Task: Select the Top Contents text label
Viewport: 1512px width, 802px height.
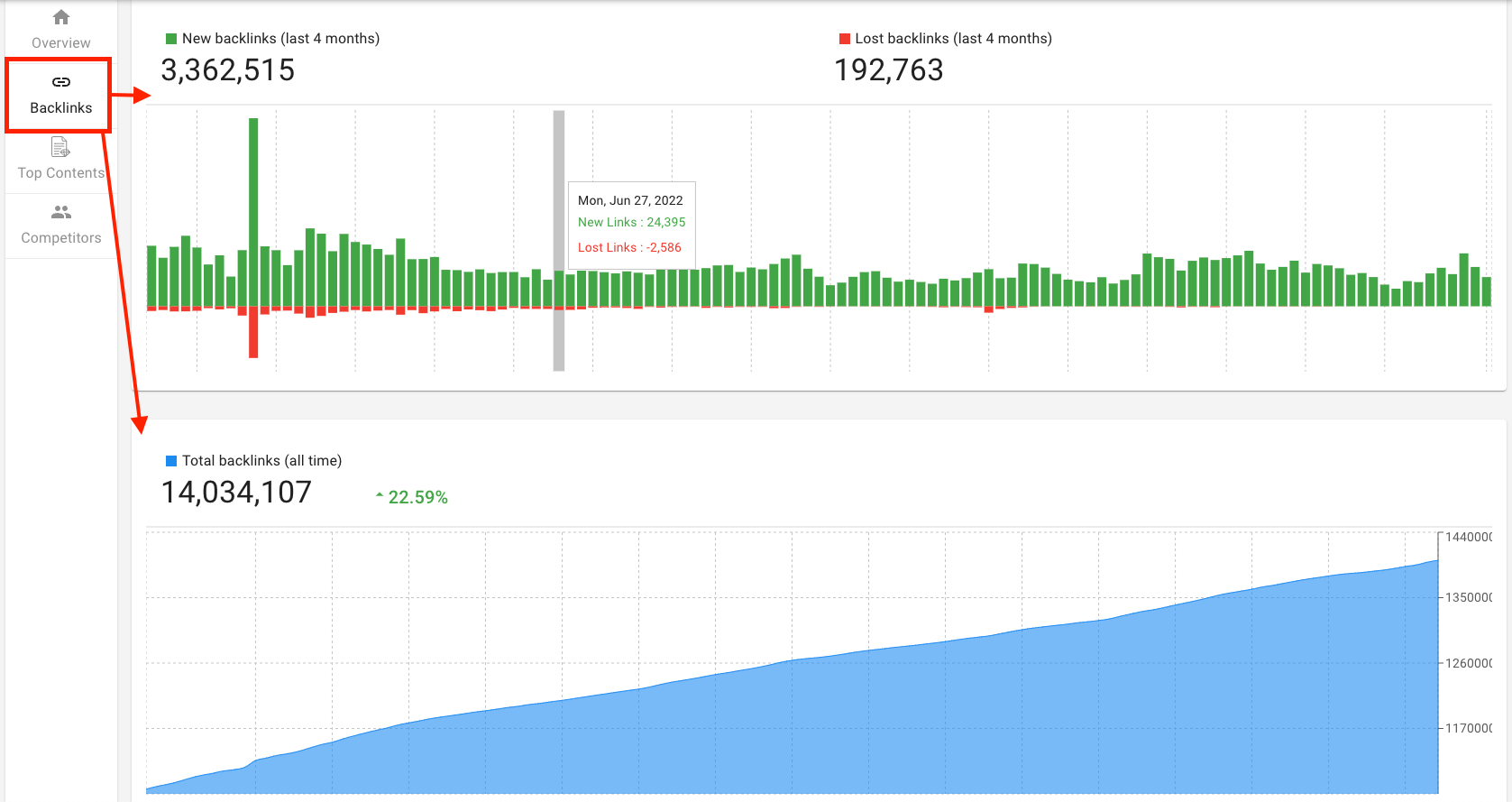Action: (x=61, y=173)
